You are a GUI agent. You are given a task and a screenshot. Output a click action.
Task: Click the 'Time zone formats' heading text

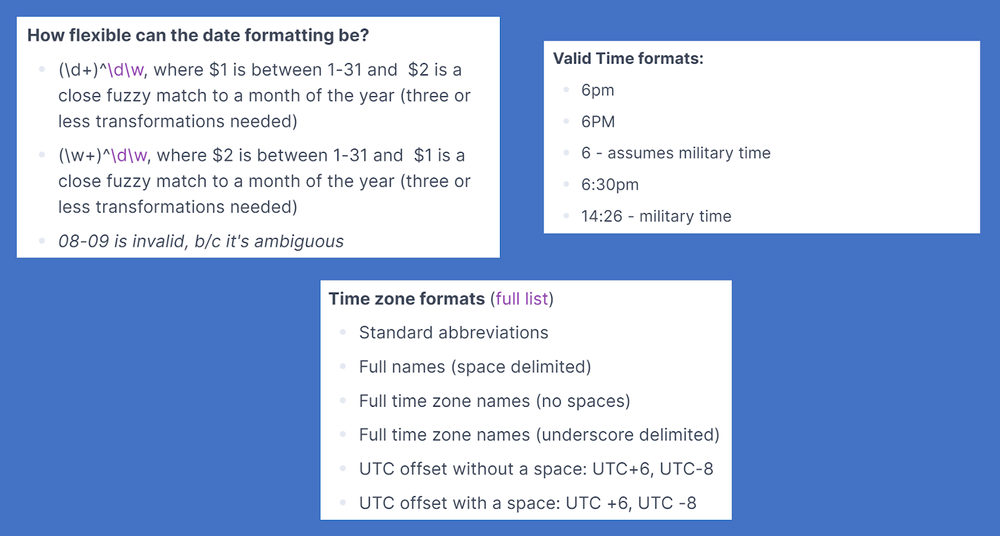point(406,299)
